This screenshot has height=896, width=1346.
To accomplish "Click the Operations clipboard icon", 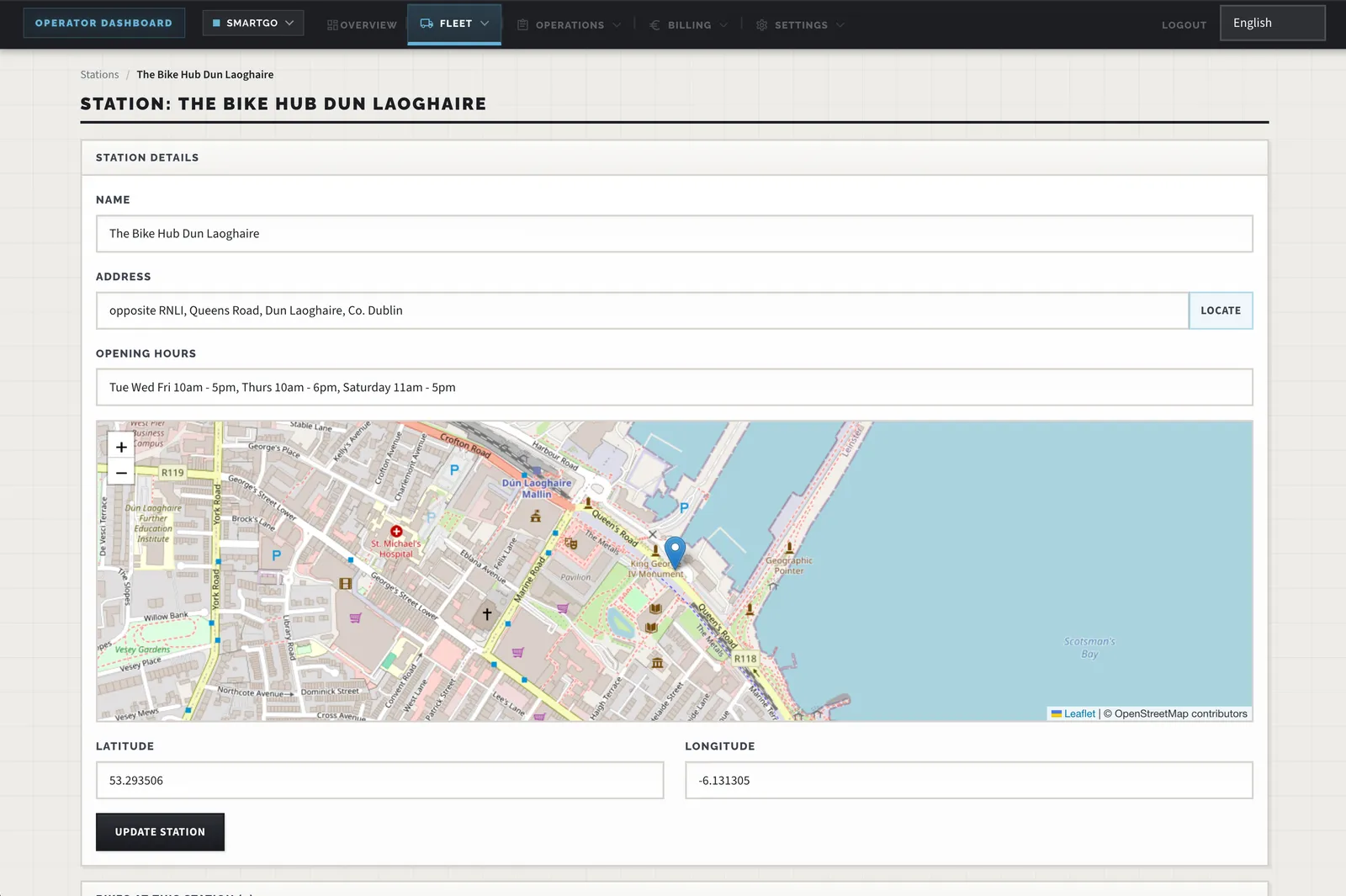I will (x=522, y=25).
